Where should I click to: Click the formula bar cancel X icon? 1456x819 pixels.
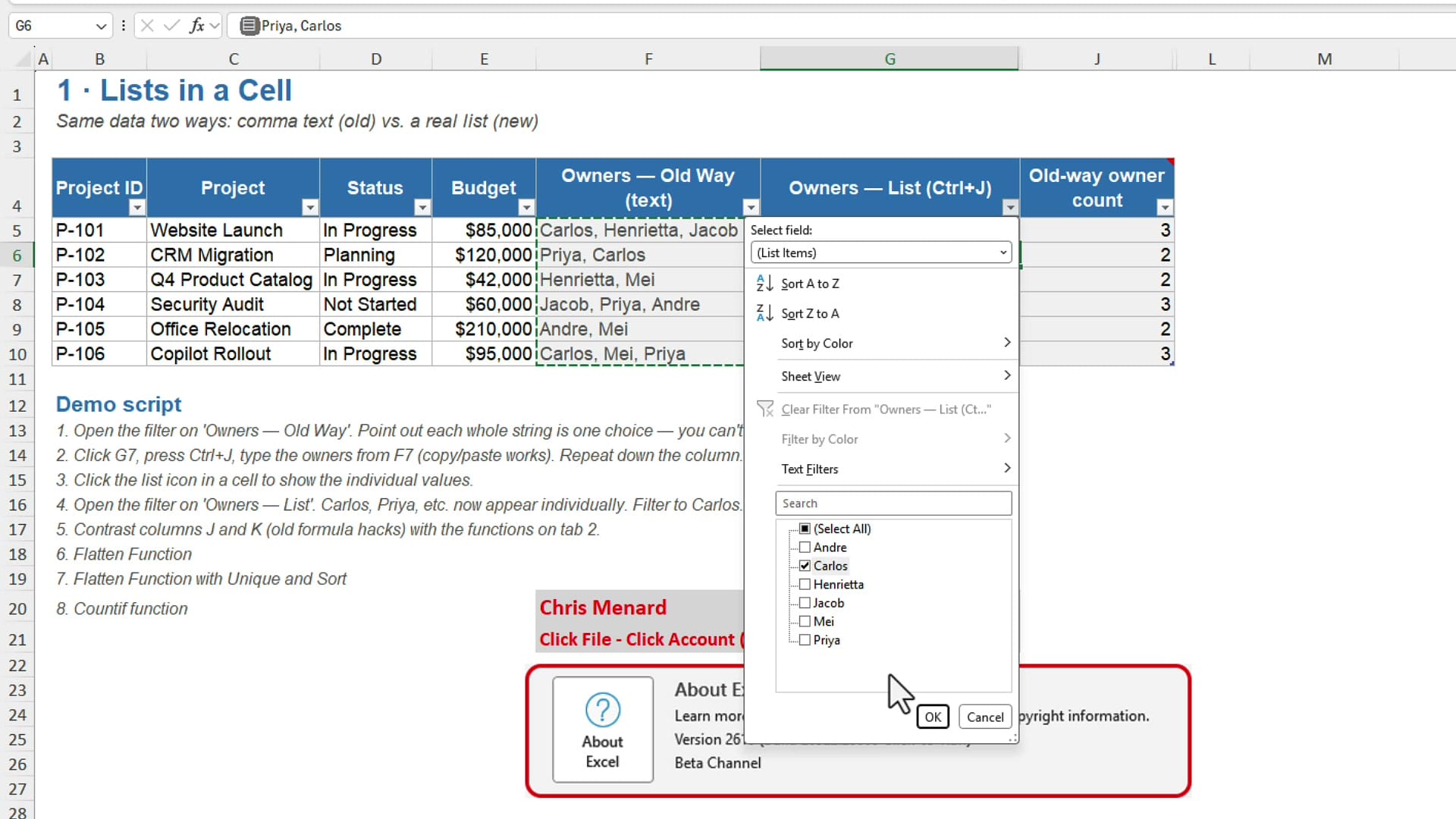coord(147,26)
